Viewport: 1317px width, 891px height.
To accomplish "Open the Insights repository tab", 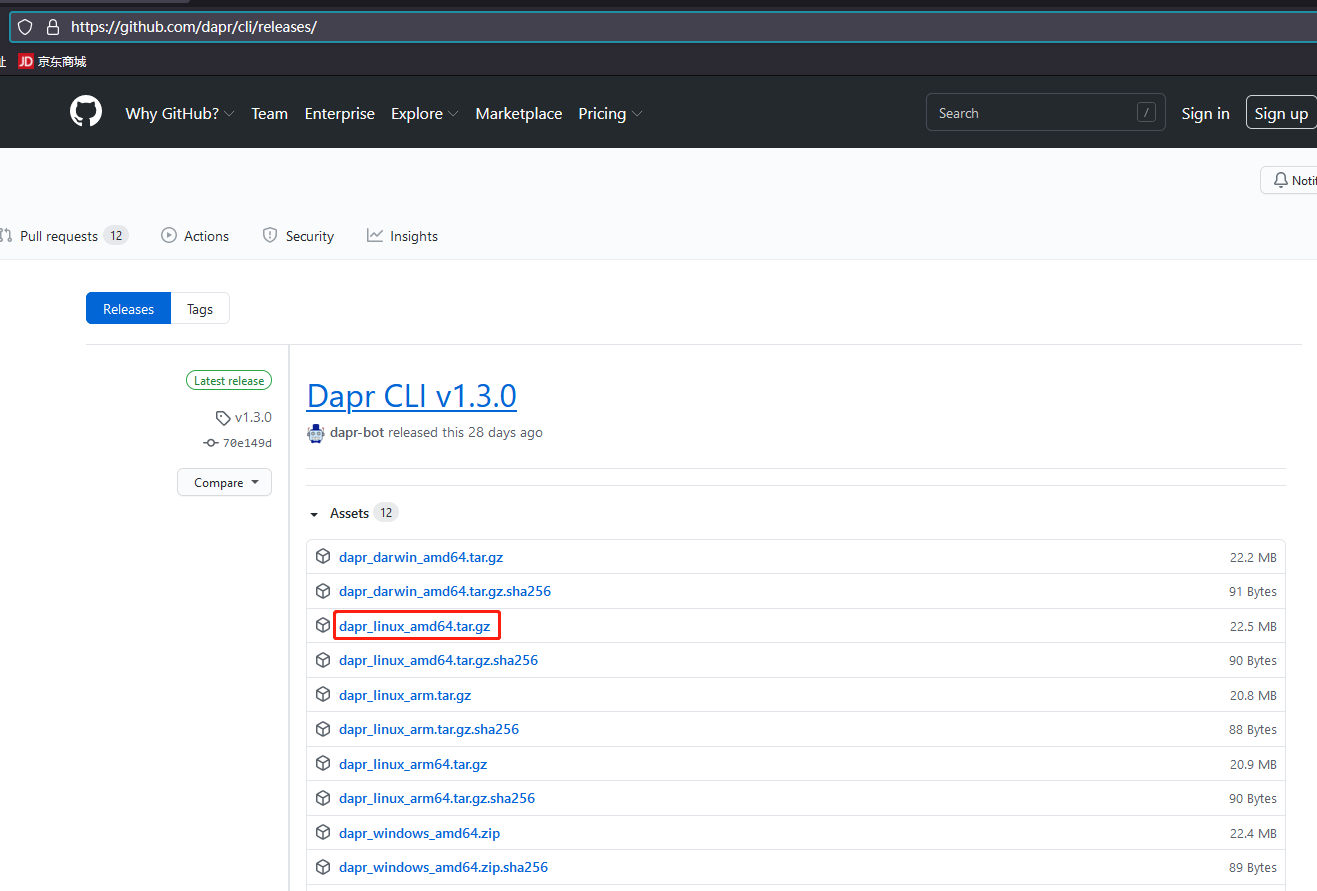I will [402, 236].
